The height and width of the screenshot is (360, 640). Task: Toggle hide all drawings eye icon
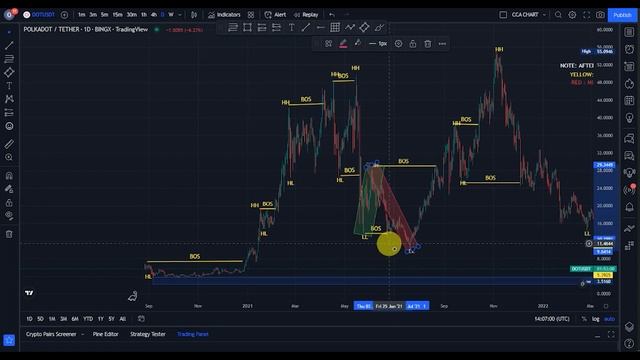(x=9, y=216)
